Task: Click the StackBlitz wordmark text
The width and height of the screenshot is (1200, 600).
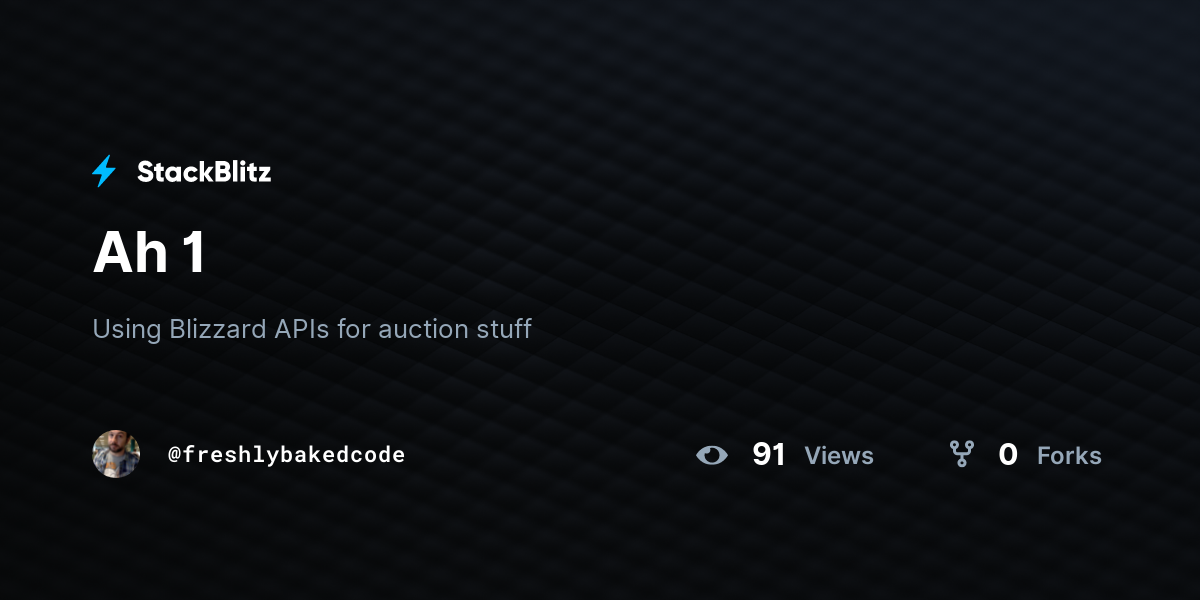Action: (204, 172)
